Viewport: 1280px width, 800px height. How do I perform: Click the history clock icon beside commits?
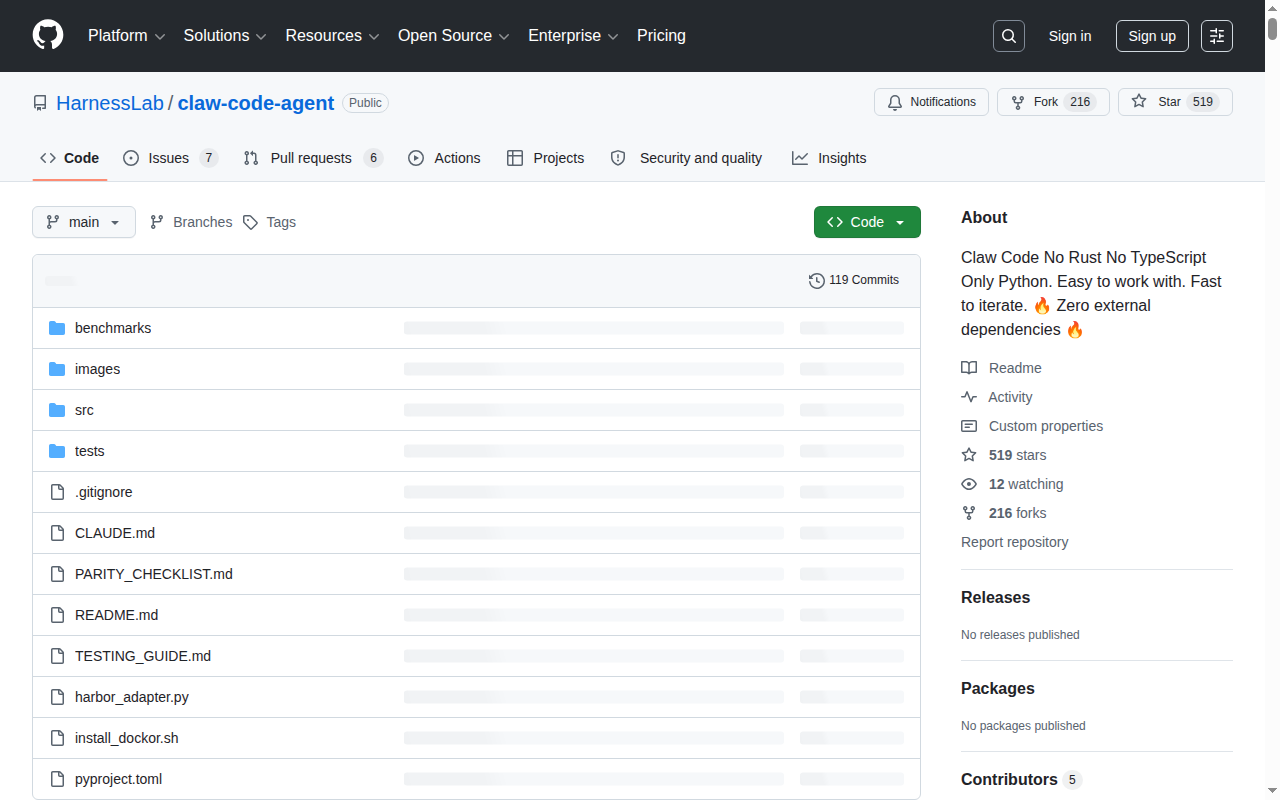tap(817, 280)
